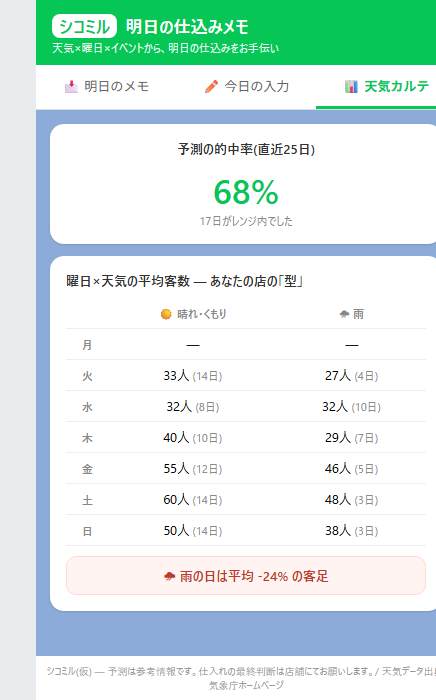The height and width of the screenshot is (700, 436).
Task: Click the cell 60人 (14日)
Action: coord(193,500)
